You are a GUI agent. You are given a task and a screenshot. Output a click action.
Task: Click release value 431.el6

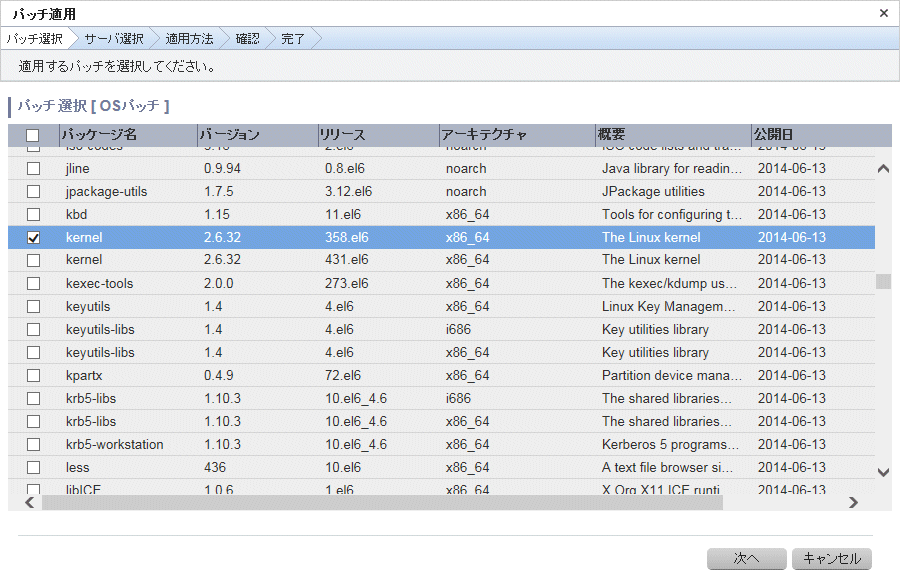point(347,260)
